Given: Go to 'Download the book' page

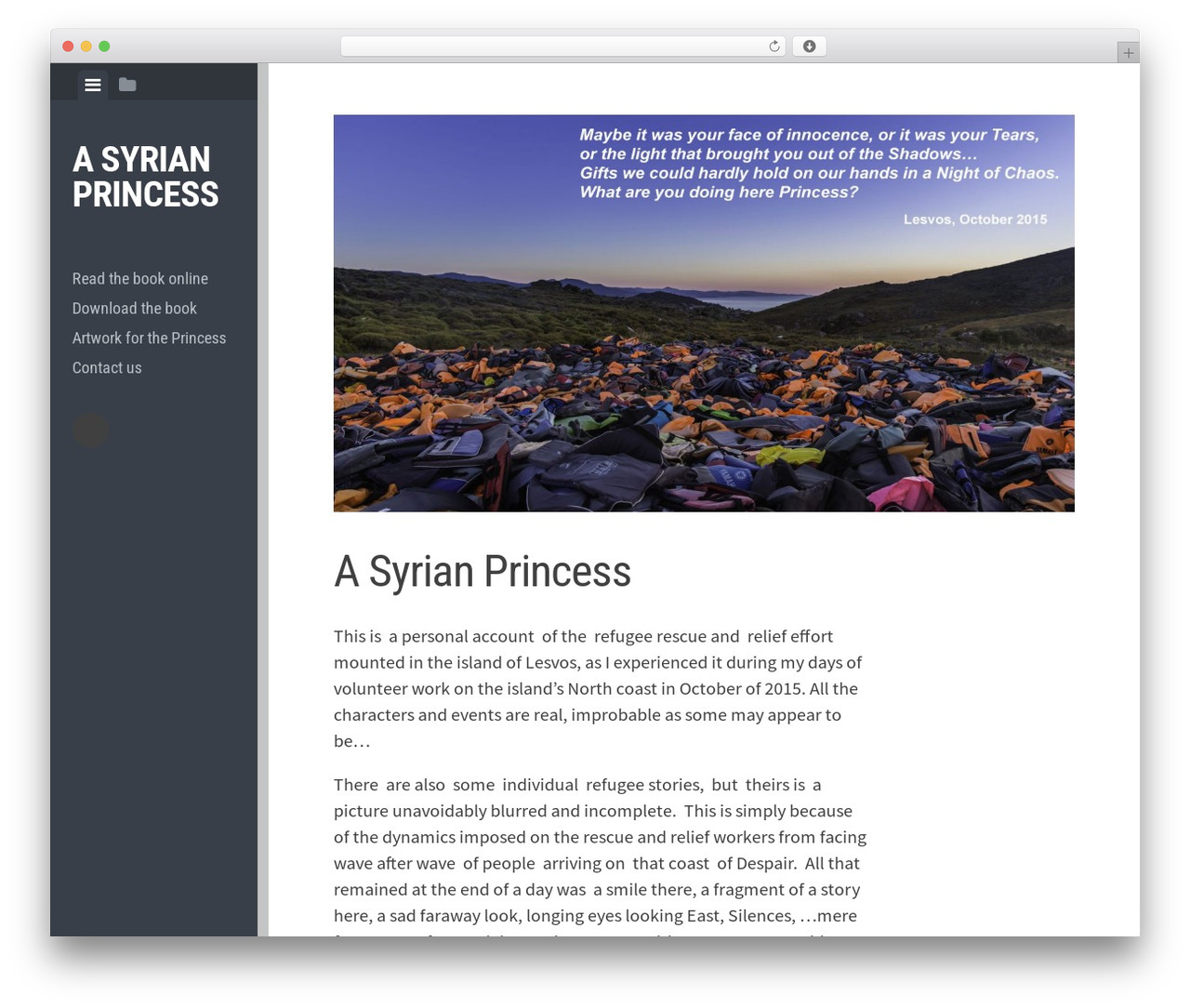Looking at the screenshot, I should 135,309.
